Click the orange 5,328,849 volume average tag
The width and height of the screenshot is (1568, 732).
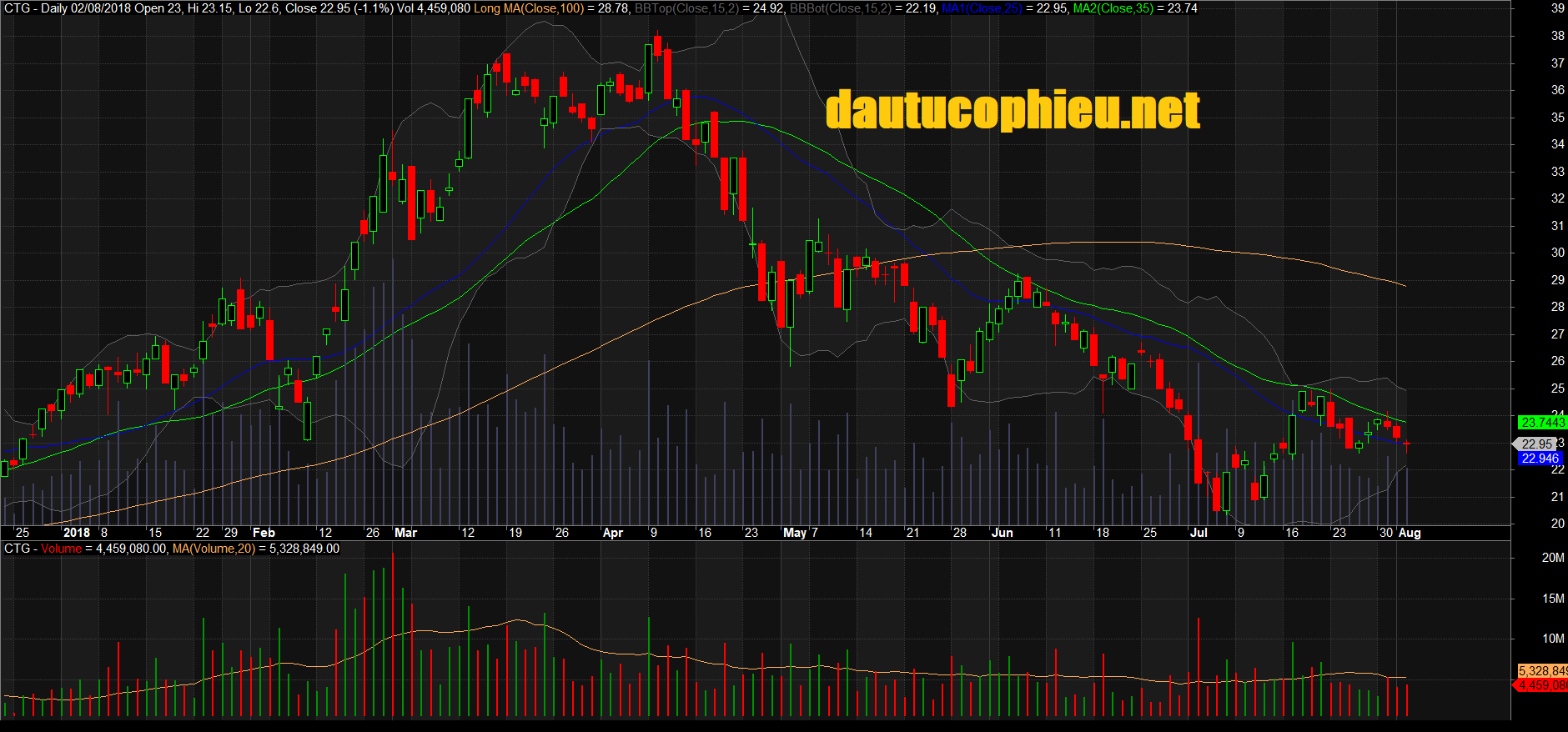pyautogui.click(x=1542, y=671)
